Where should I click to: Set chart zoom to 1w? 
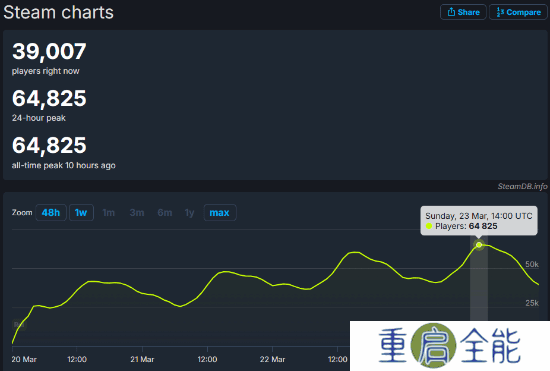click(x=81, y=213)
